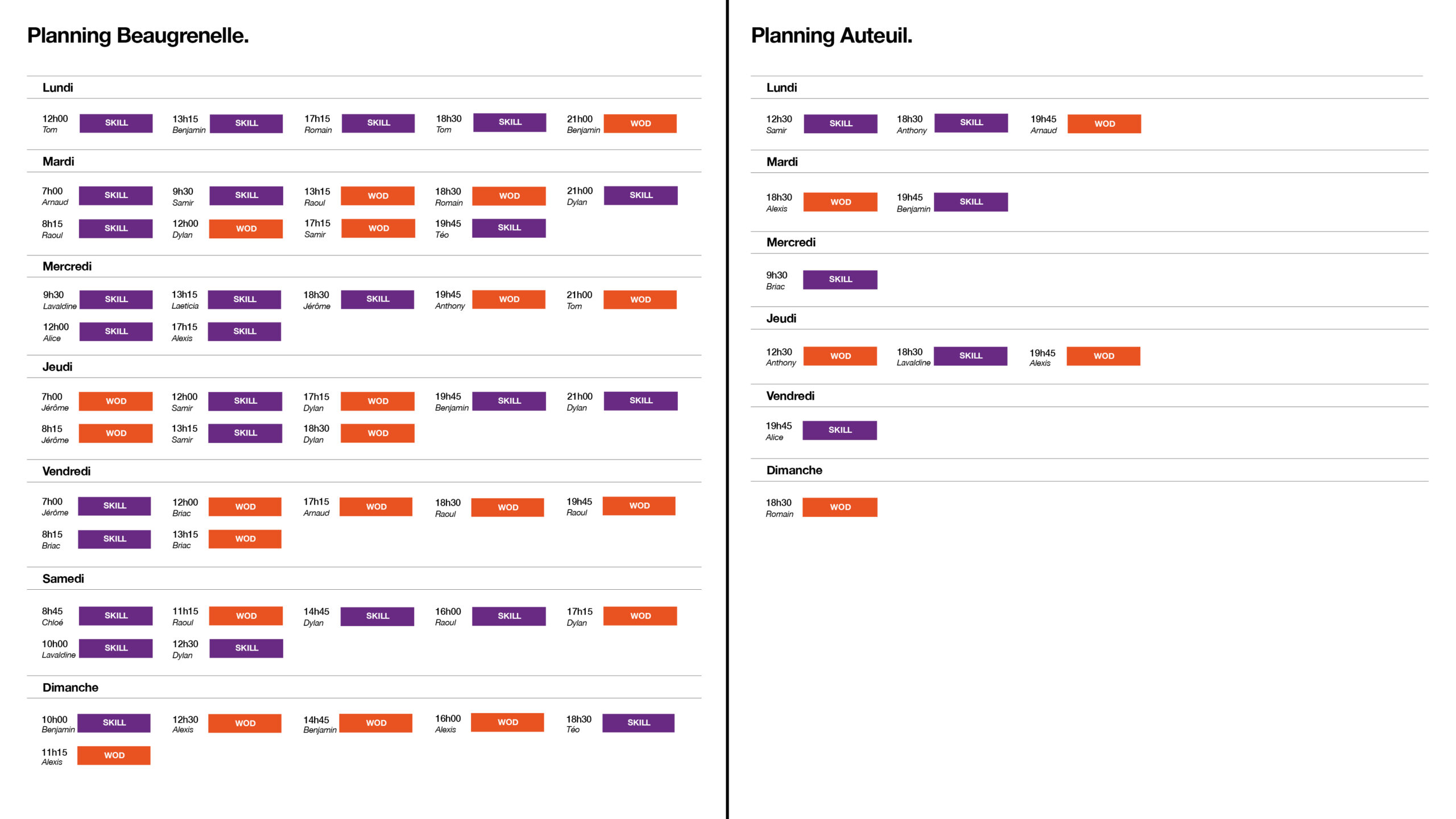Select the Beaugrenelle Jeudi 8h15 WOD badge
The width and height of the screenshot is (1456, 819).
click(x=116, y=433)
